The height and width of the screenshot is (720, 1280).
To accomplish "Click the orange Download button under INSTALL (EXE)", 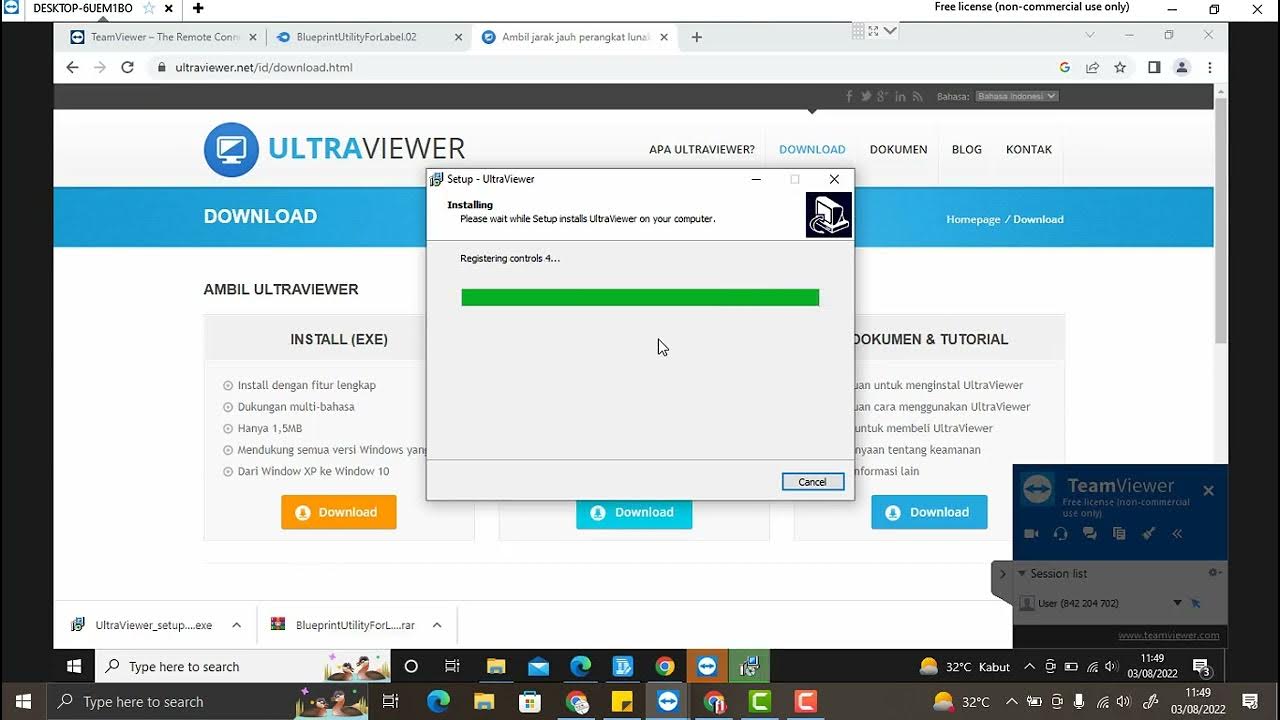I will [339, 512].
